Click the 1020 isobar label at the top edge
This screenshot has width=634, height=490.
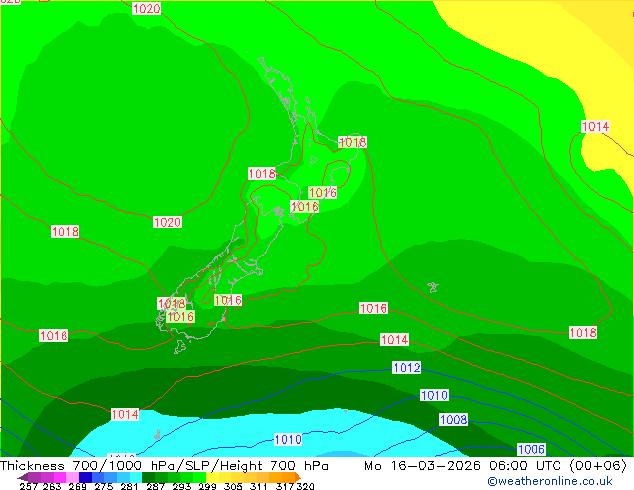pos(146,8)
